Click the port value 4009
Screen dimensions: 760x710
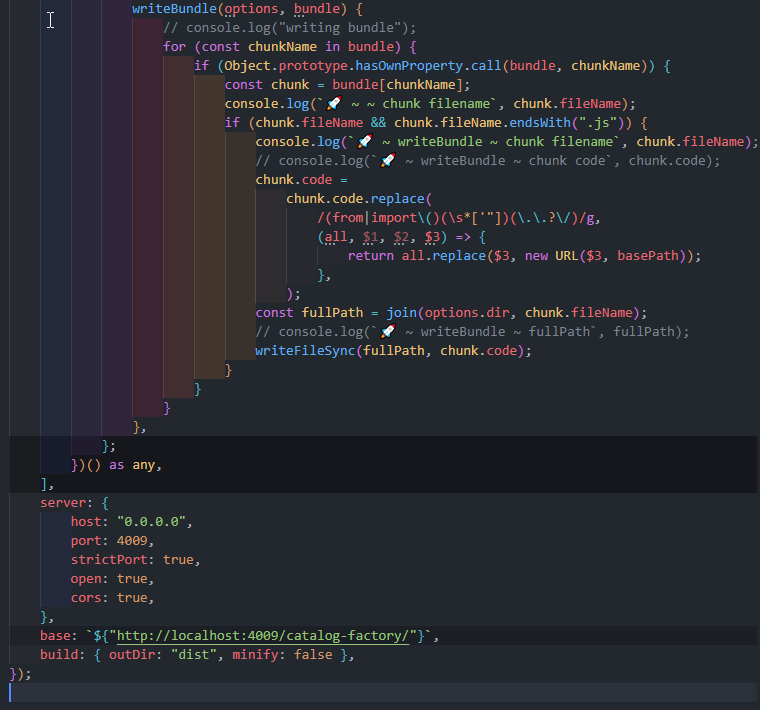(132, 540)
